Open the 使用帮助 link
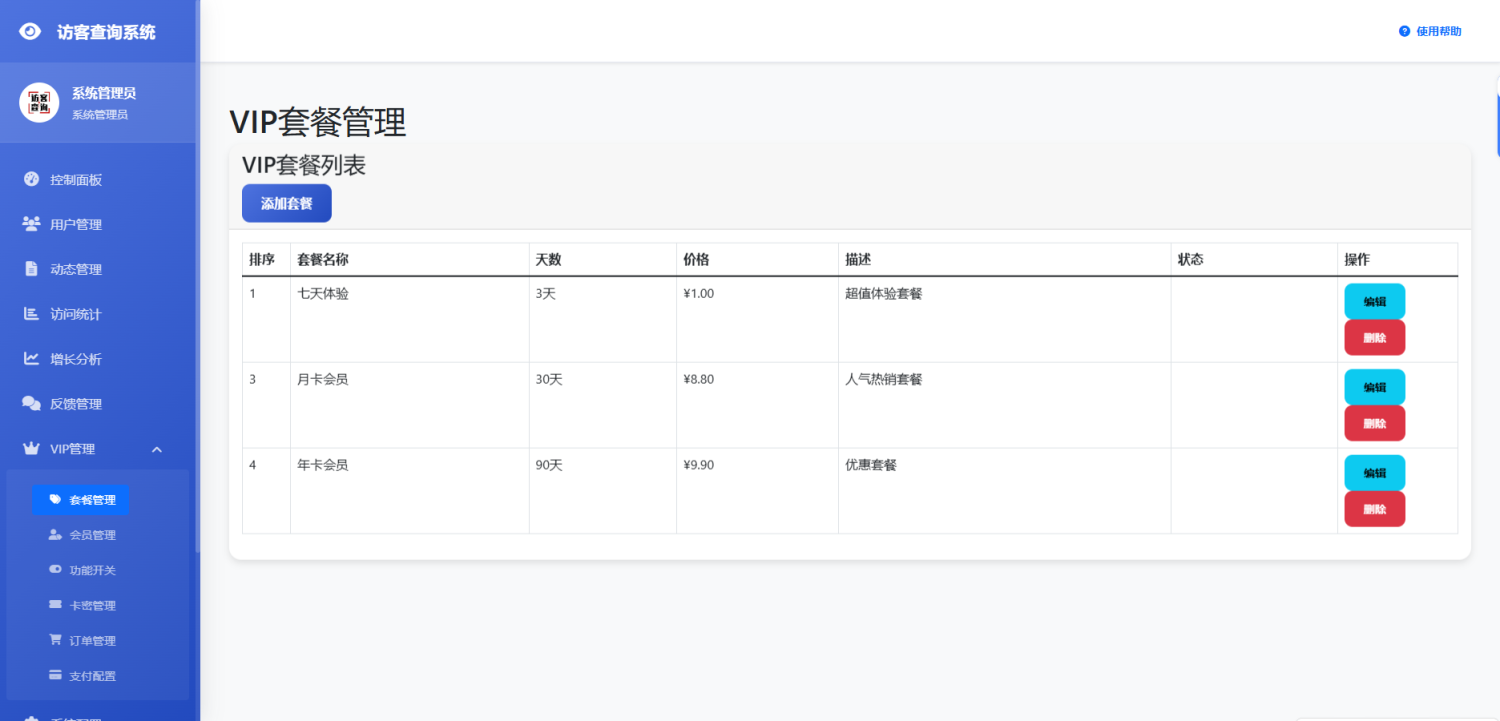 point(1430,31)
